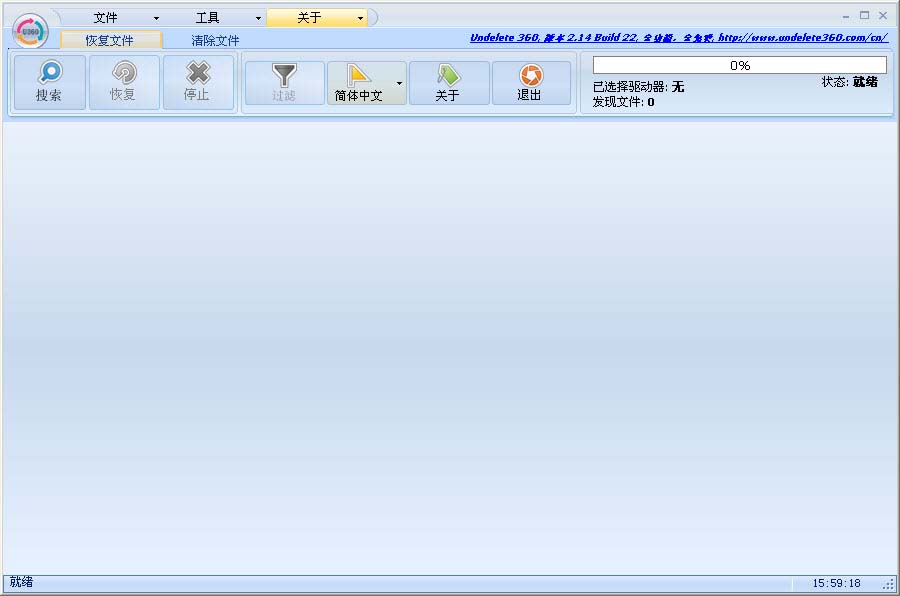Expand the highlighted 关于 menu dropdown arrow
The width and height of the screenshot is (900, 596).
(x=360, y=18)
